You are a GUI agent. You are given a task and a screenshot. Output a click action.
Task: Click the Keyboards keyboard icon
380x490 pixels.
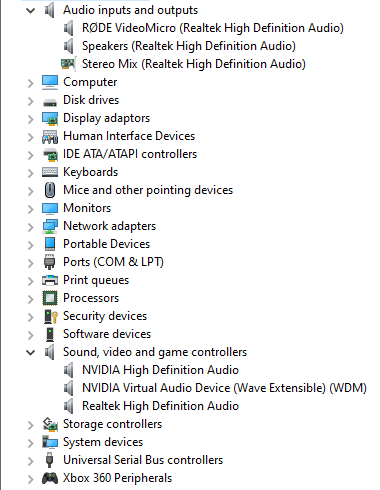(x=50, y=172)
